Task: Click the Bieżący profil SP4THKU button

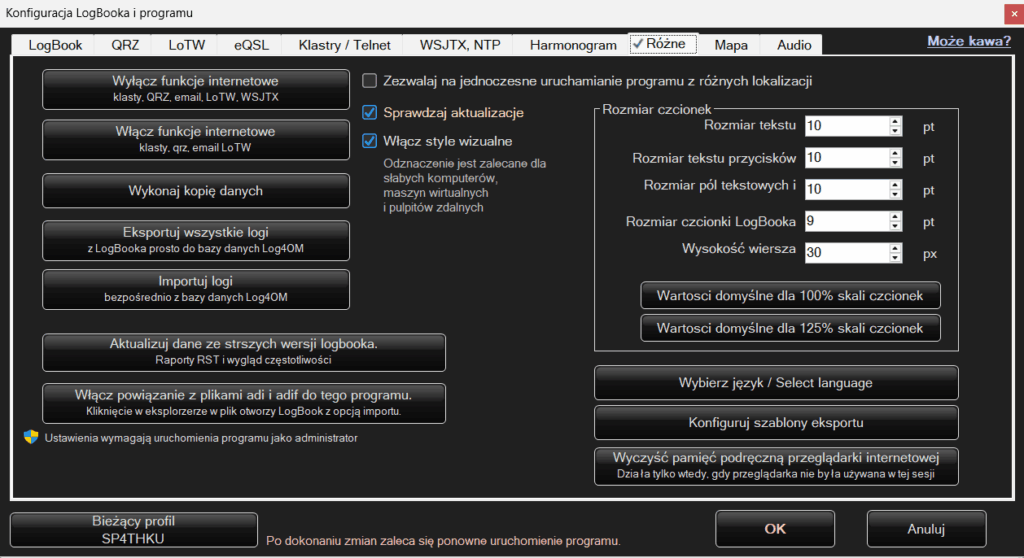Action: pos(134,528)
